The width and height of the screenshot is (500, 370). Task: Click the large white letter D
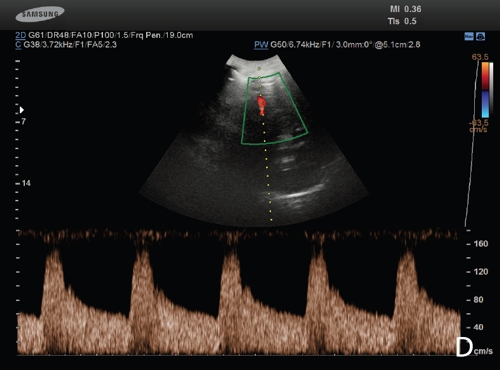pos(464,347)
